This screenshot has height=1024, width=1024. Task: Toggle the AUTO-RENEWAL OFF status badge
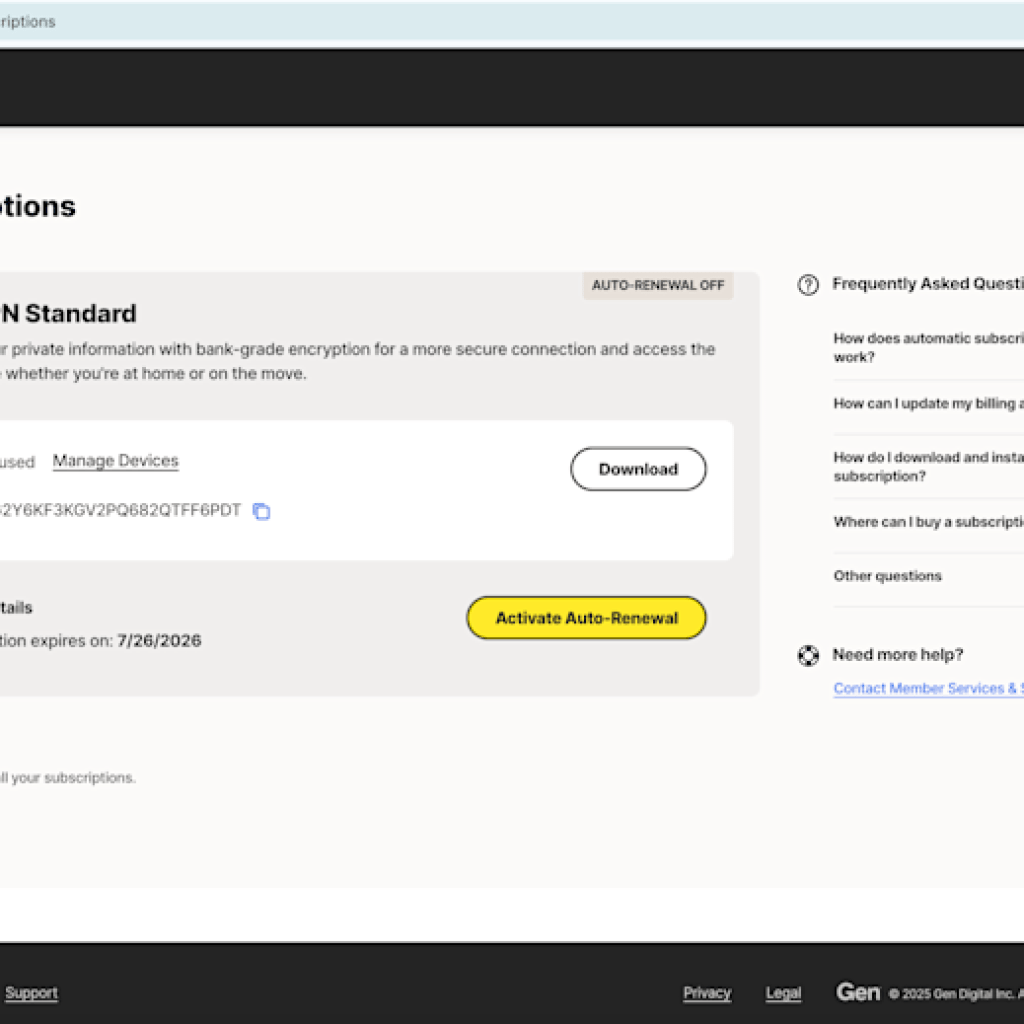[x=657, y=285]
